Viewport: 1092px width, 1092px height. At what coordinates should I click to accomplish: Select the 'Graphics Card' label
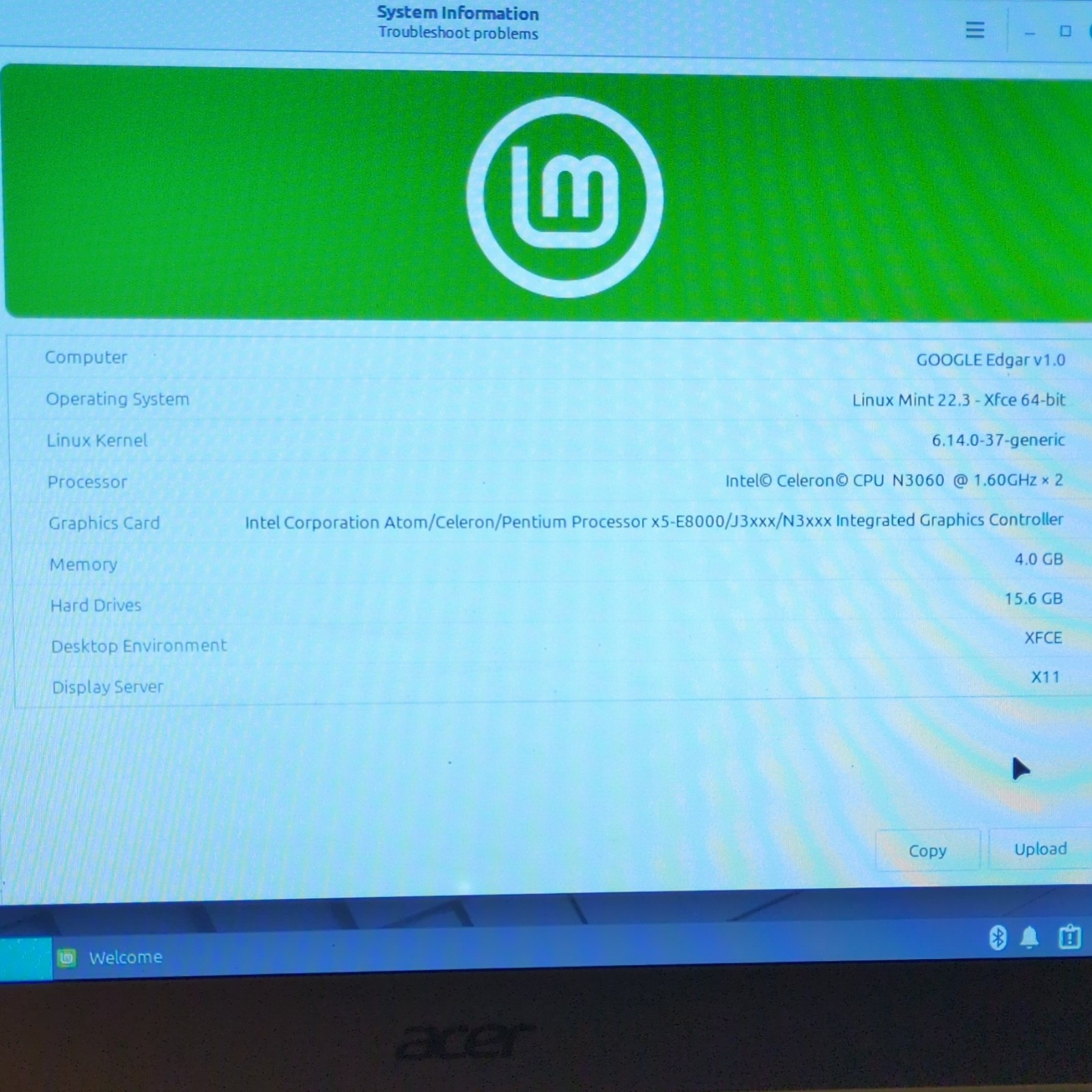[104, 523]
